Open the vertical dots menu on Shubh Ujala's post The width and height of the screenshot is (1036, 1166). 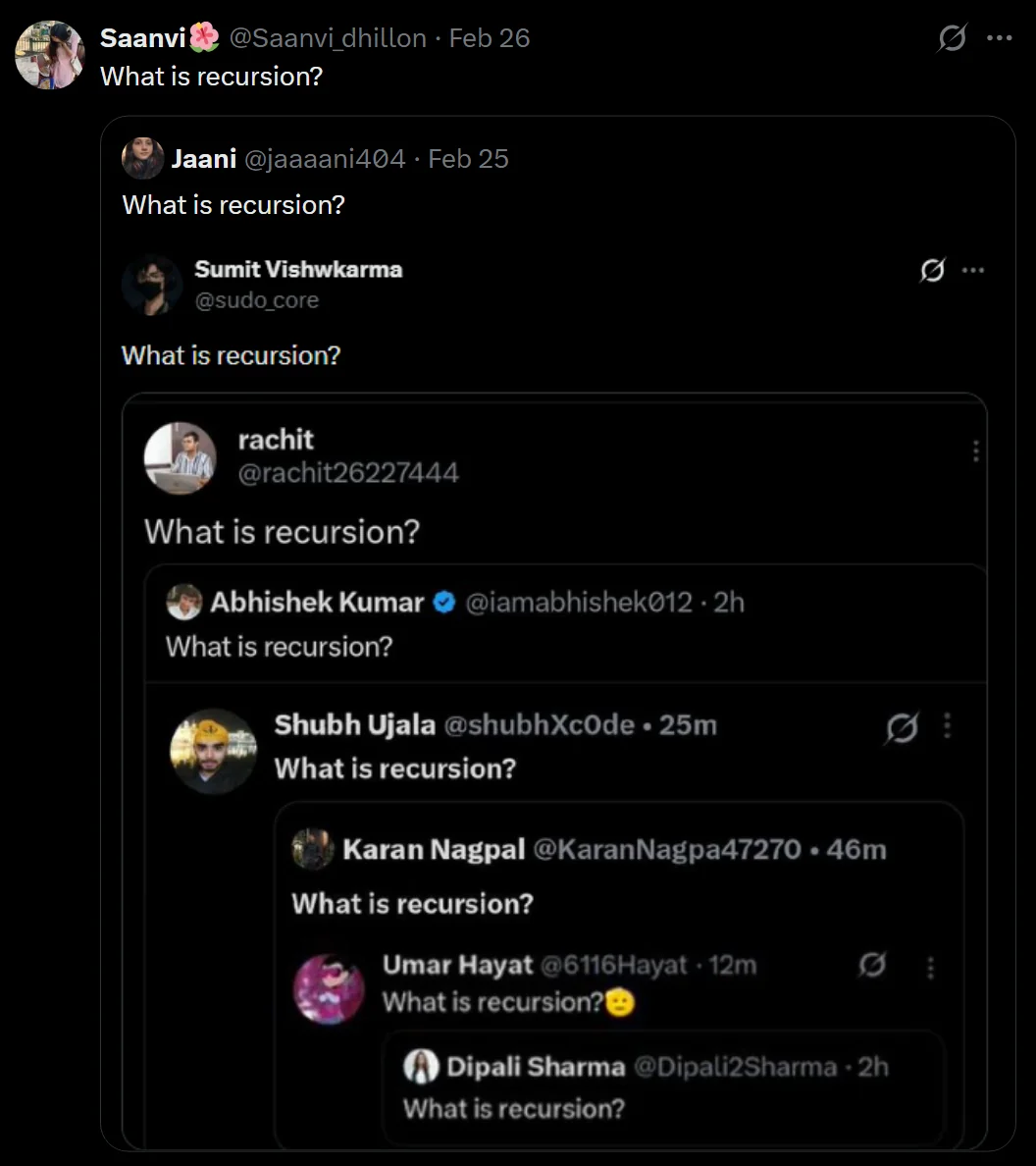[x=947, y=726]
